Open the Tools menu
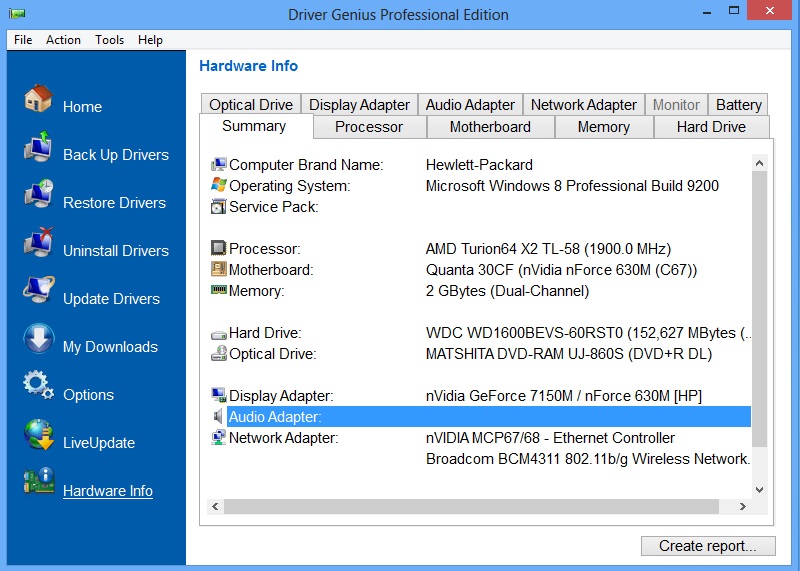Image resolution: width=800 pixels, height=571 pixels. pyautogui.click(x=109, y=40)
